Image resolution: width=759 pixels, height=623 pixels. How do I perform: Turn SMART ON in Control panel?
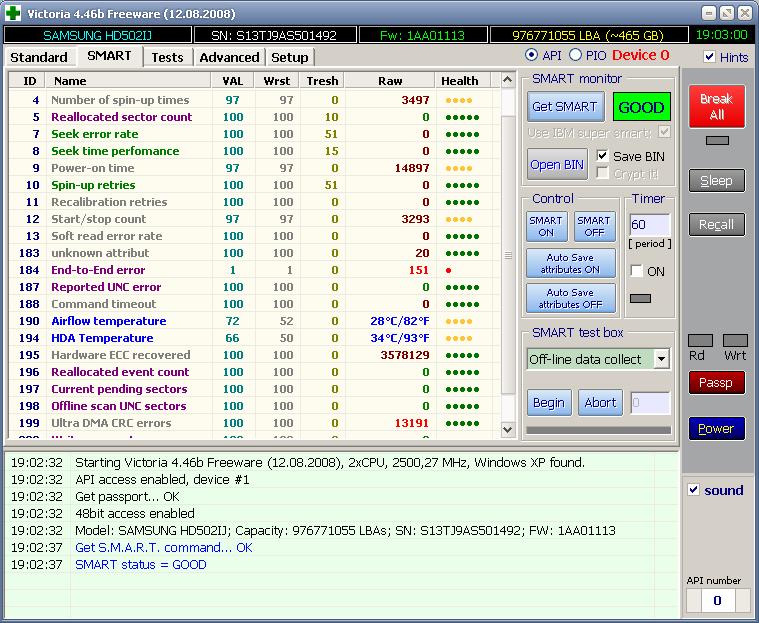(x=546, y=227)
